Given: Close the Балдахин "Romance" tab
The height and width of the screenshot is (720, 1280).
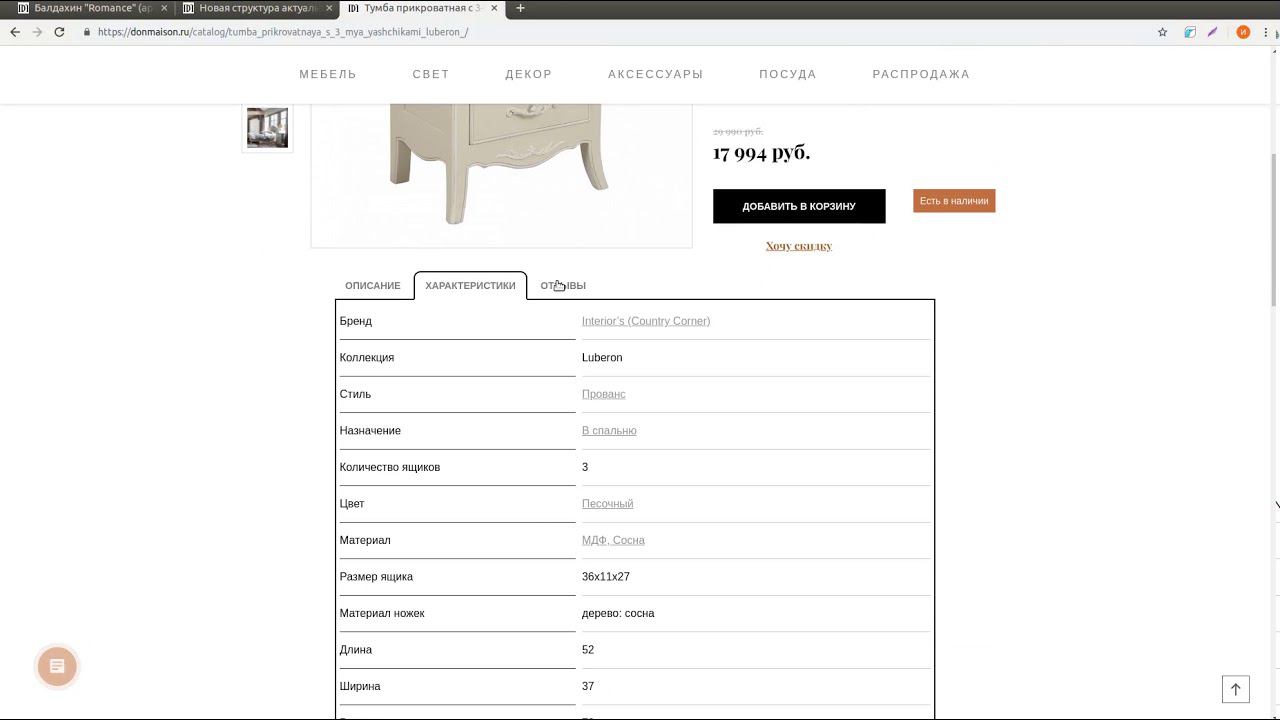Looking at the screenshot, I should click(164, 8).
